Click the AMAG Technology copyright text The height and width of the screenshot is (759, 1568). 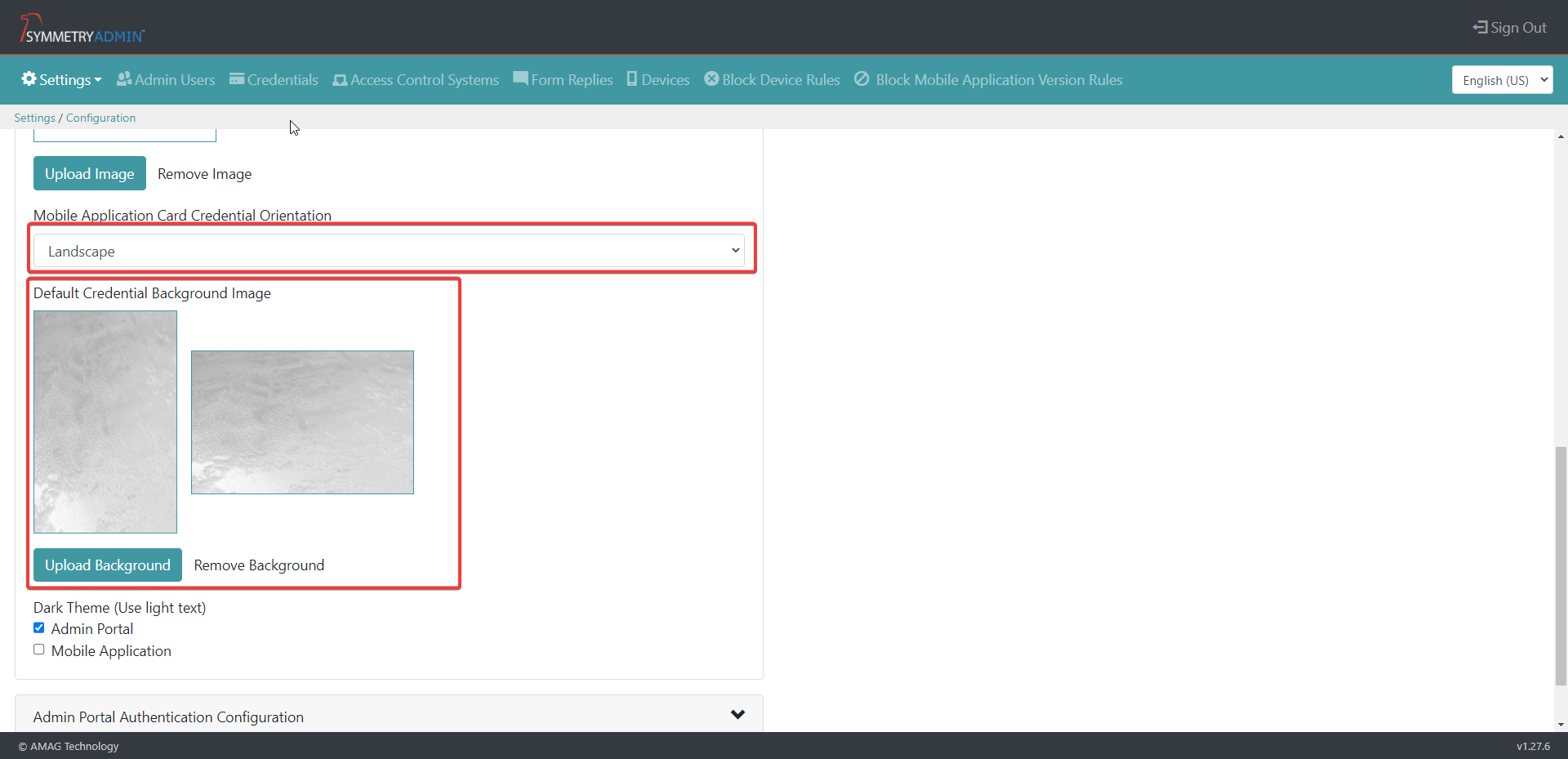pyautogui.click(x=69, y=746)
